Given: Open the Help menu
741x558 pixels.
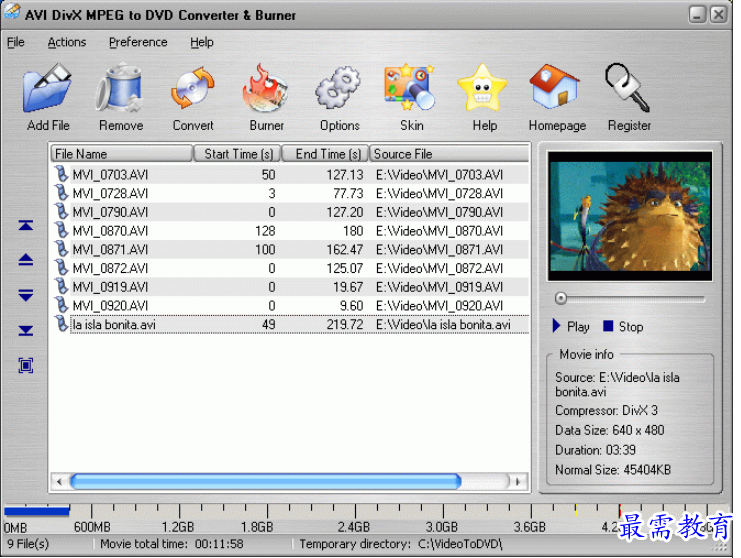Looking at the screenshot, I should coord(202,43).
